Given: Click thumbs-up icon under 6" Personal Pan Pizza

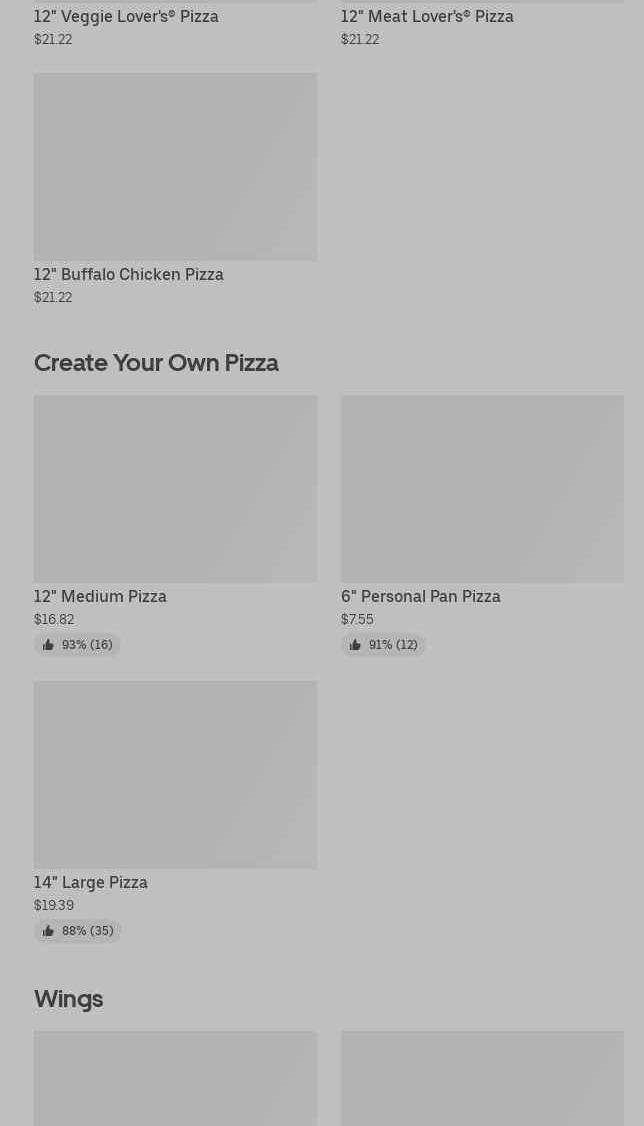Looking at the screenshot, I should pos(355,645).
